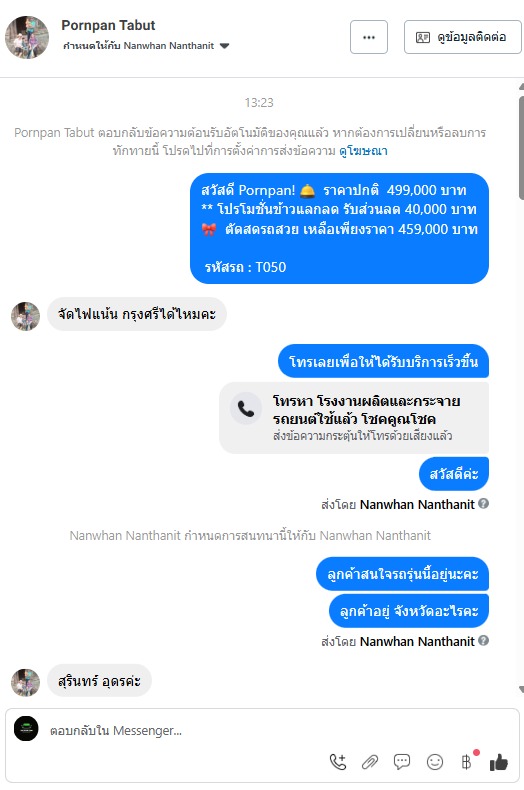Viewport: 524px width, 790px height.
Task: Click the avatar beside สุรินทร์ อุดรค่ะ message
Action: [26, 683]
